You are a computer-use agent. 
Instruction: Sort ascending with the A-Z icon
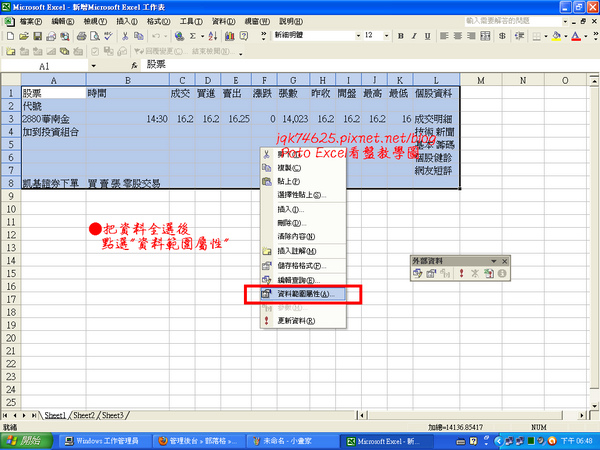[x=213, y=36]
